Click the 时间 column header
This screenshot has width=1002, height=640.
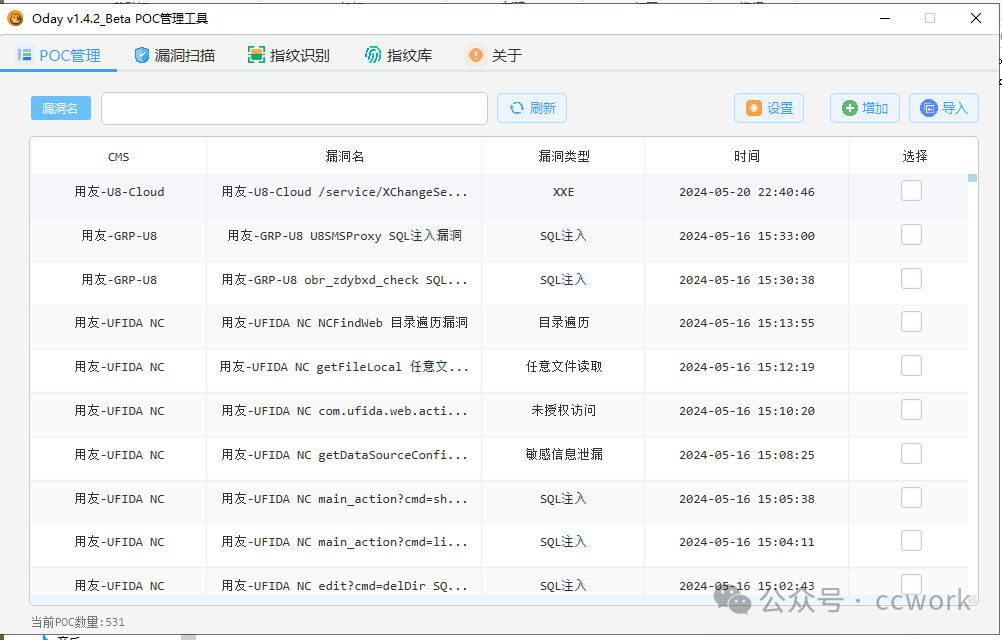[x=746, y=156]
